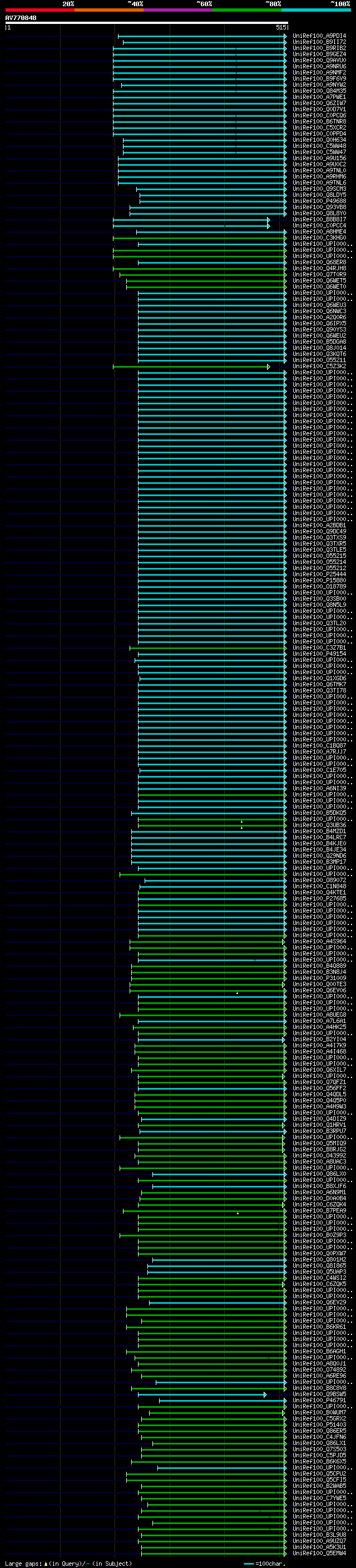Image resolution: width=356 pixels, height=1568 pixels.
Task: Select the UniRef100_B9F6V9 label
Action: click(x=319, y=78)
